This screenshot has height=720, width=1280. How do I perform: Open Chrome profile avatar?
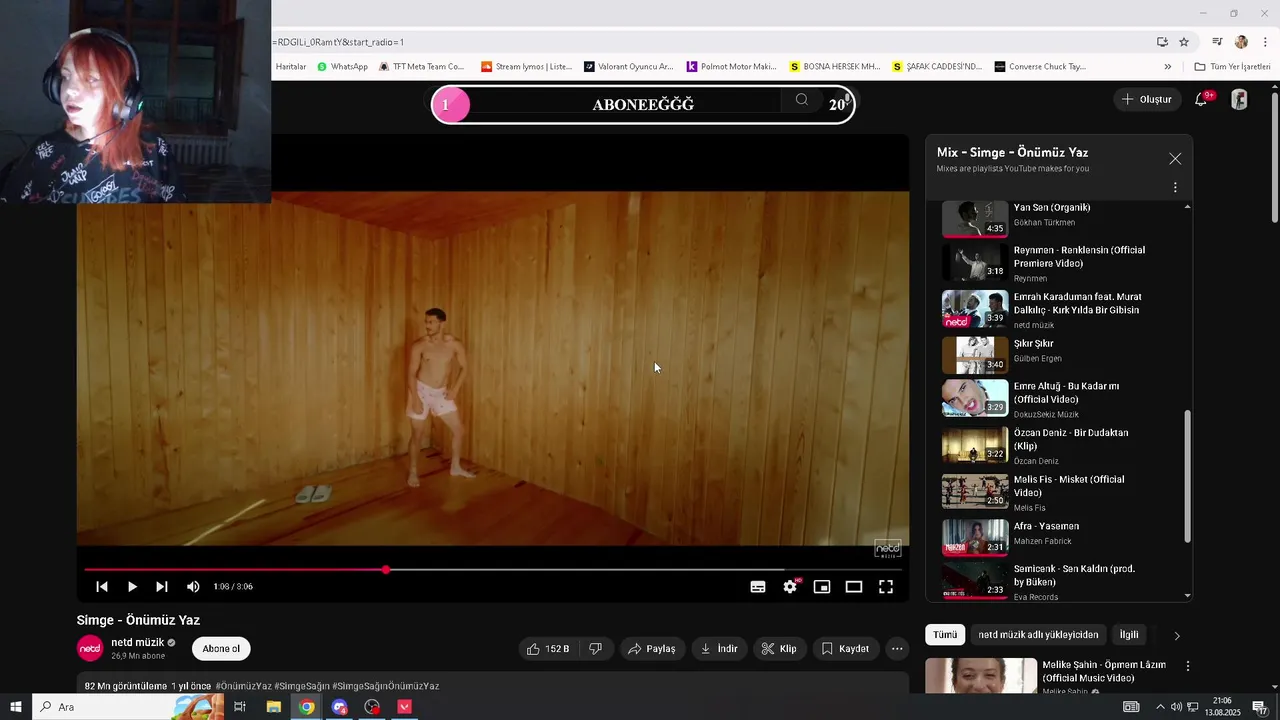tap(1241, 42)
